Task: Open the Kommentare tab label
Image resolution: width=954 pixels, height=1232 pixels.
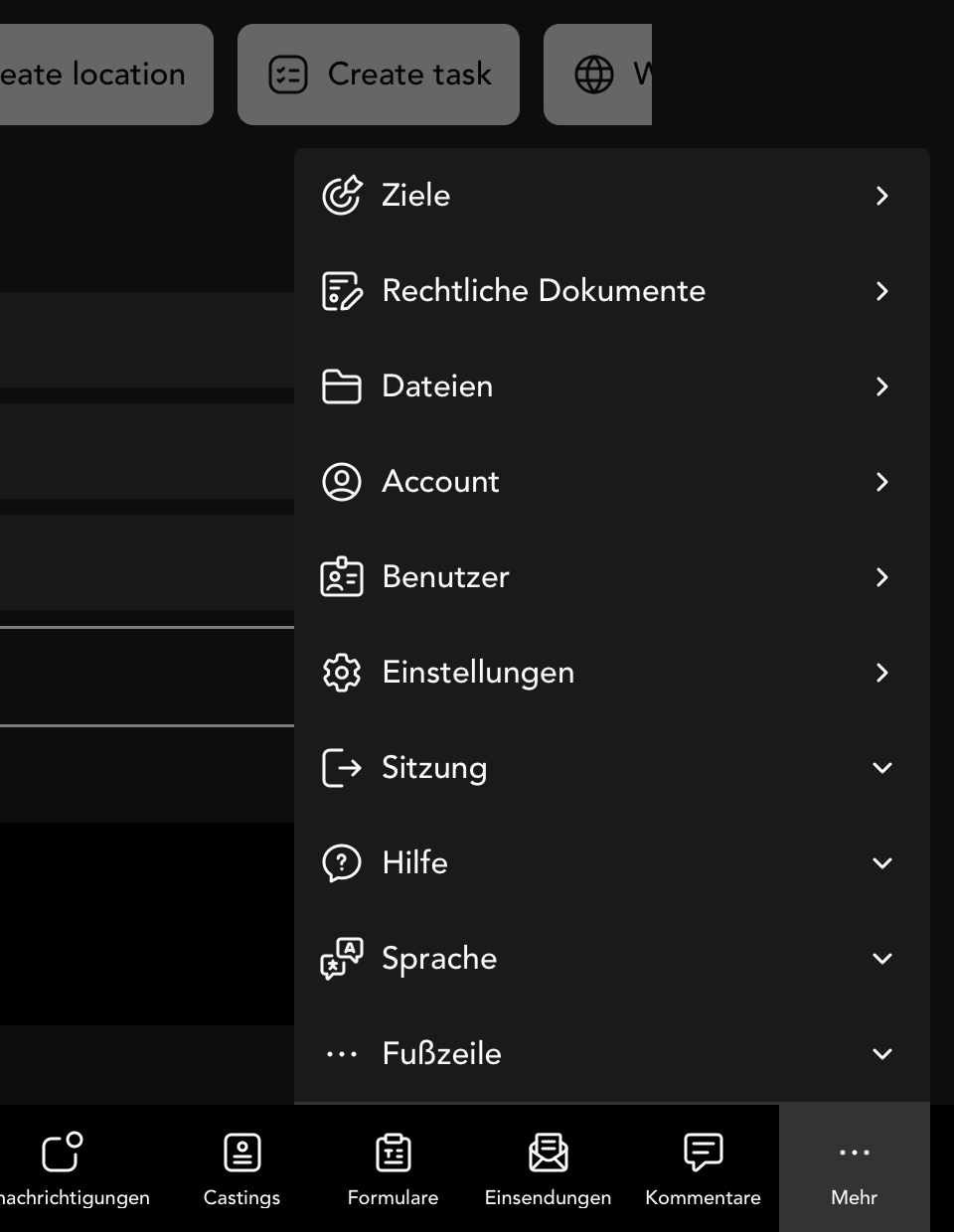Action: click(x=703, y=1198)
